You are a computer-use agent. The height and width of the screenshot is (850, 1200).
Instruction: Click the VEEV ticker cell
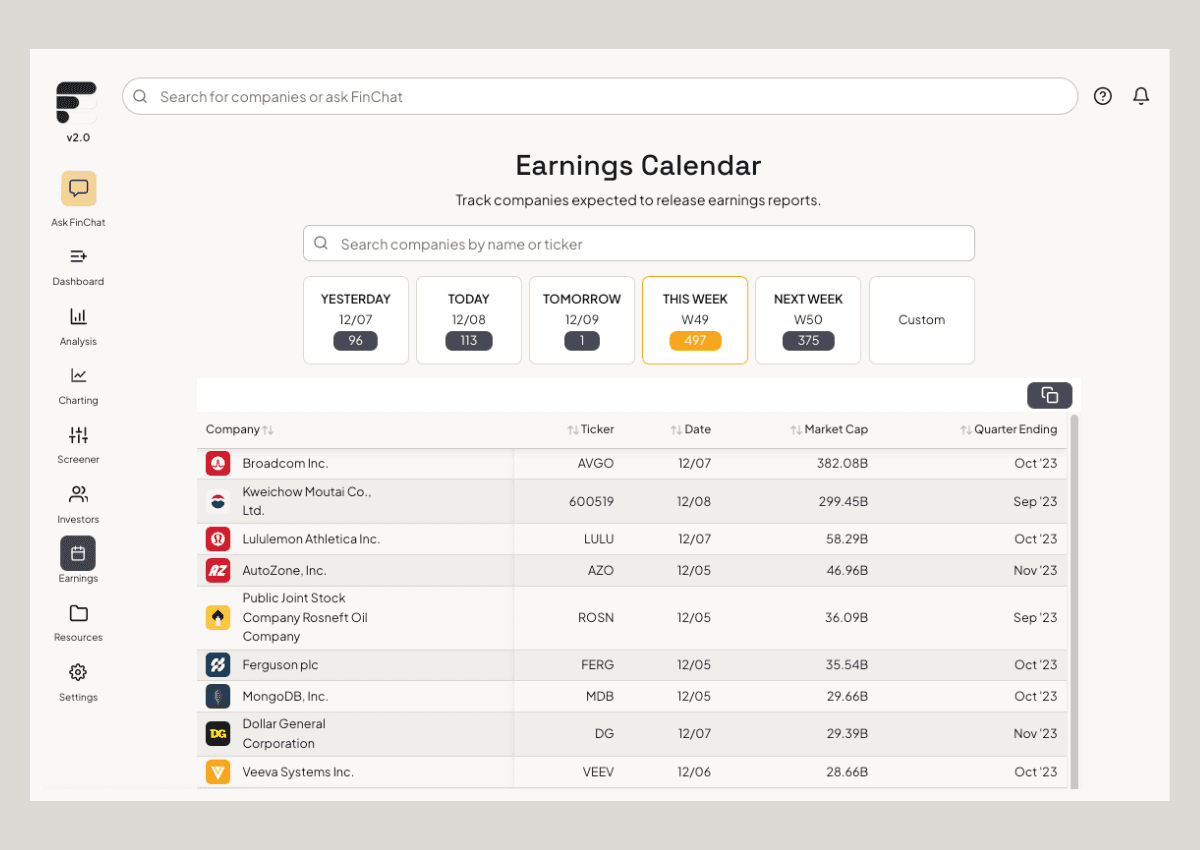(598, 772)
